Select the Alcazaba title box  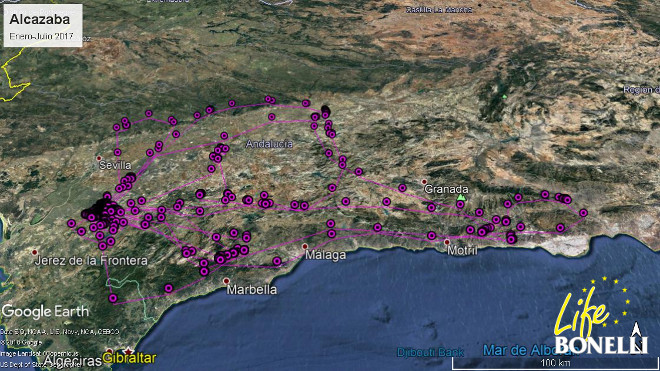coord(43,25)
